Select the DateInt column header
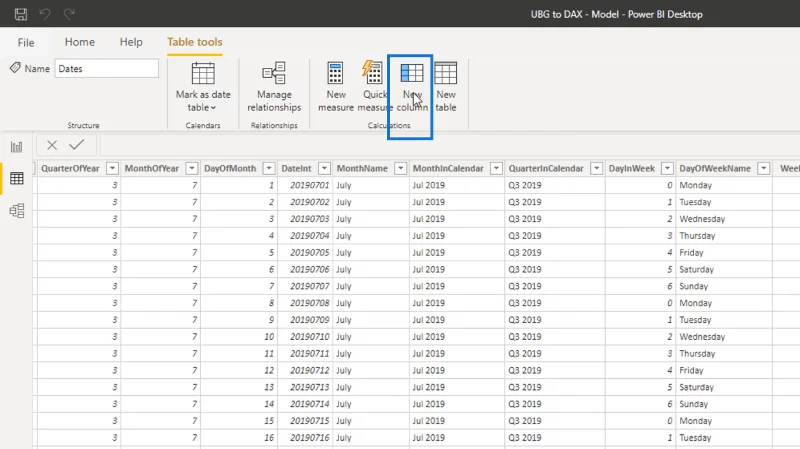Image resolution: width=800 pixels, height=449 pixels. (296, 168)
